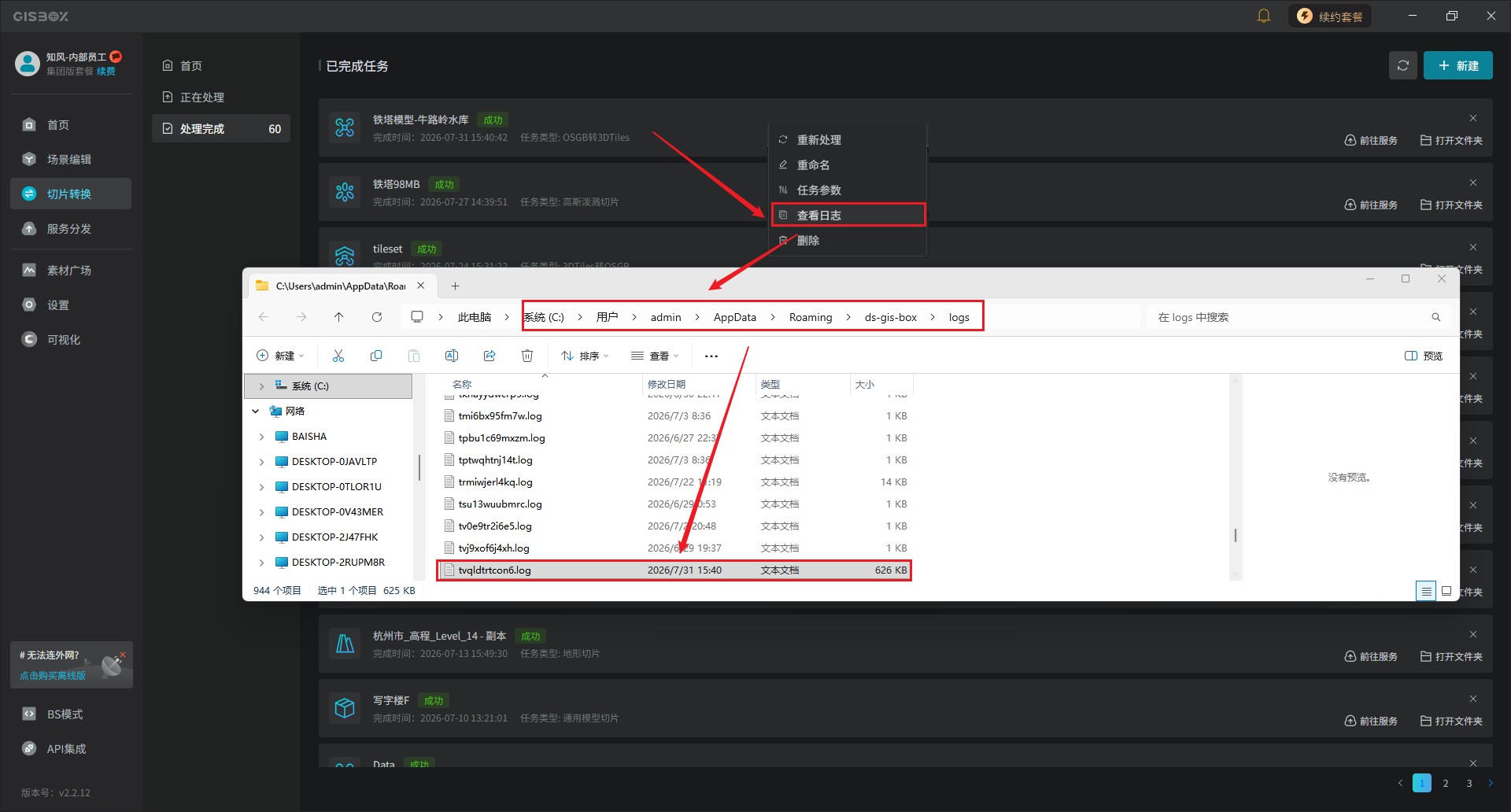This screenshot has height=812, width=1511.
Task: Select 删除 in the context menu
Action: 848,241
